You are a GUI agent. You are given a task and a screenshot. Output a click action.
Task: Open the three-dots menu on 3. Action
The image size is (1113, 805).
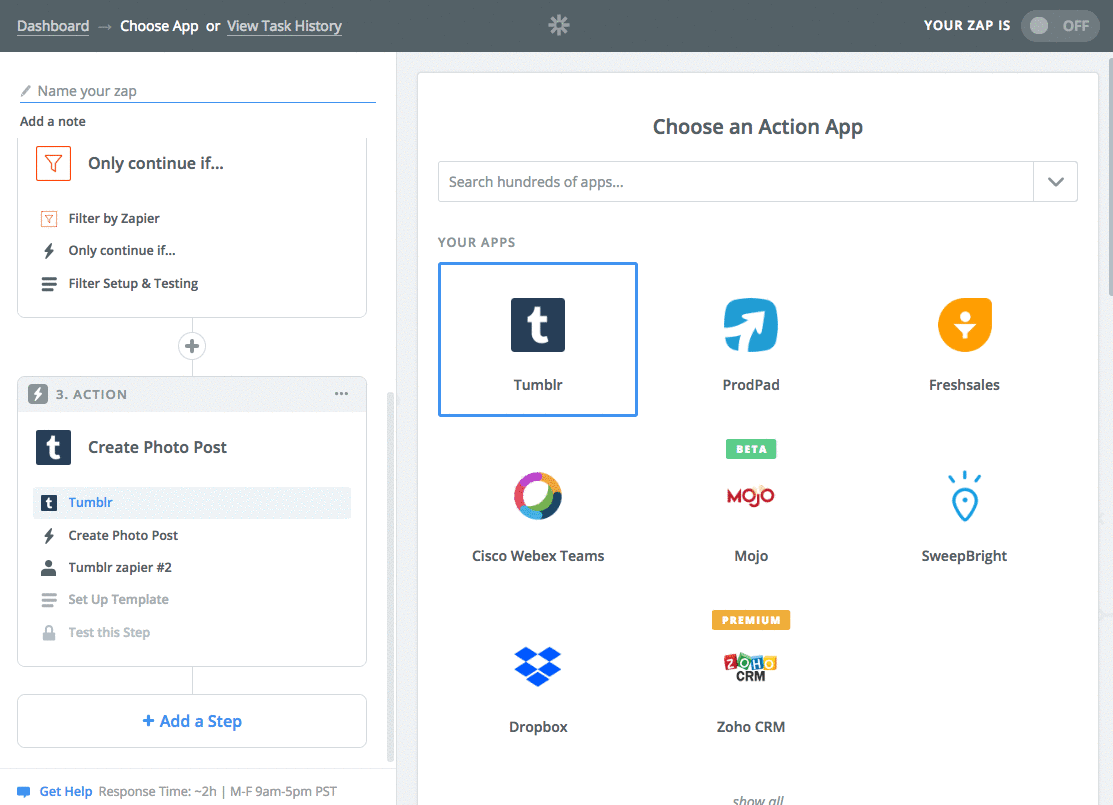point(341,394)
